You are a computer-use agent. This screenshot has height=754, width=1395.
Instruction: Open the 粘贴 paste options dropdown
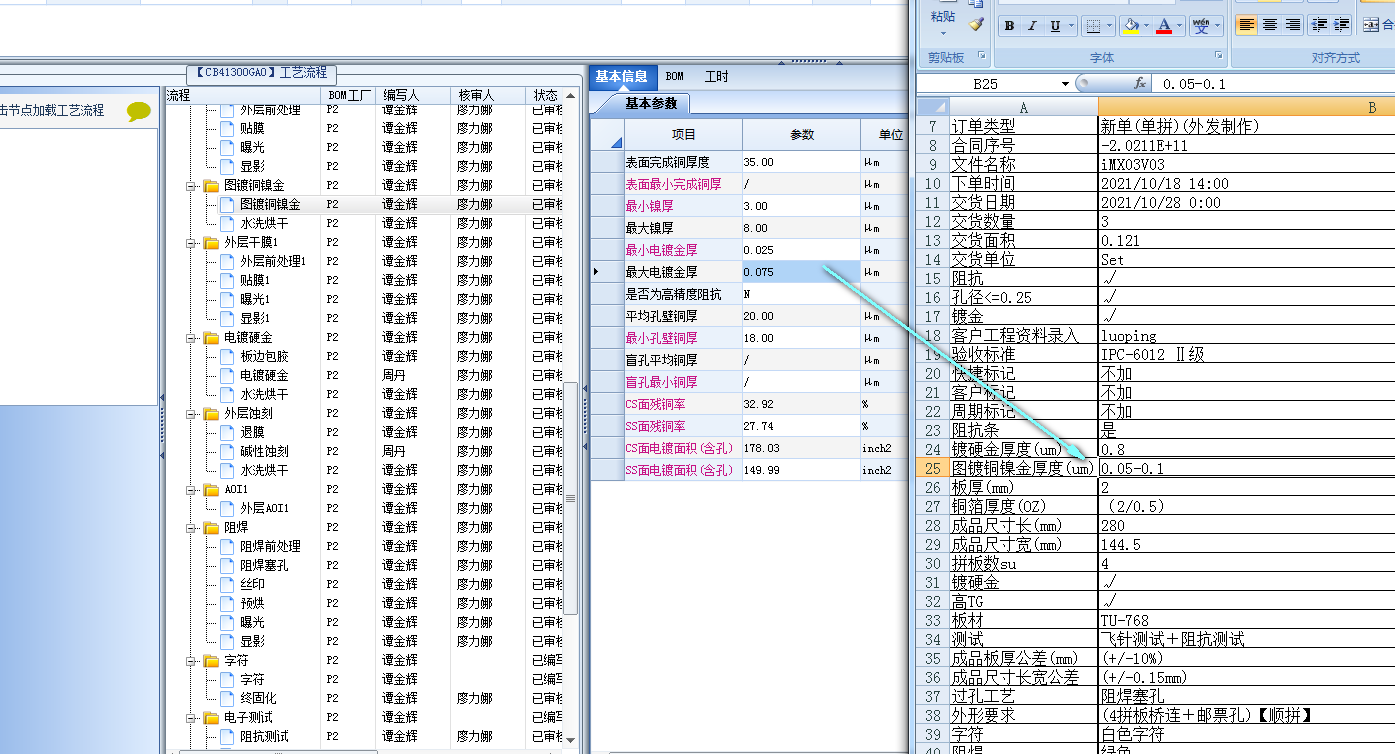click(x=942, y=33)
